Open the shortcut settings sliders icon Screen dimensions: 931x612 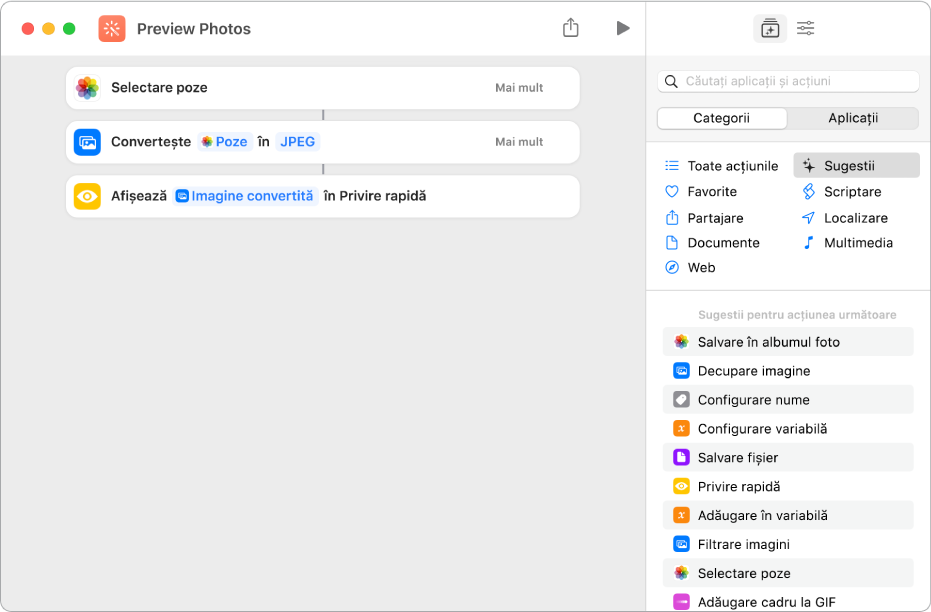point(805,28)
